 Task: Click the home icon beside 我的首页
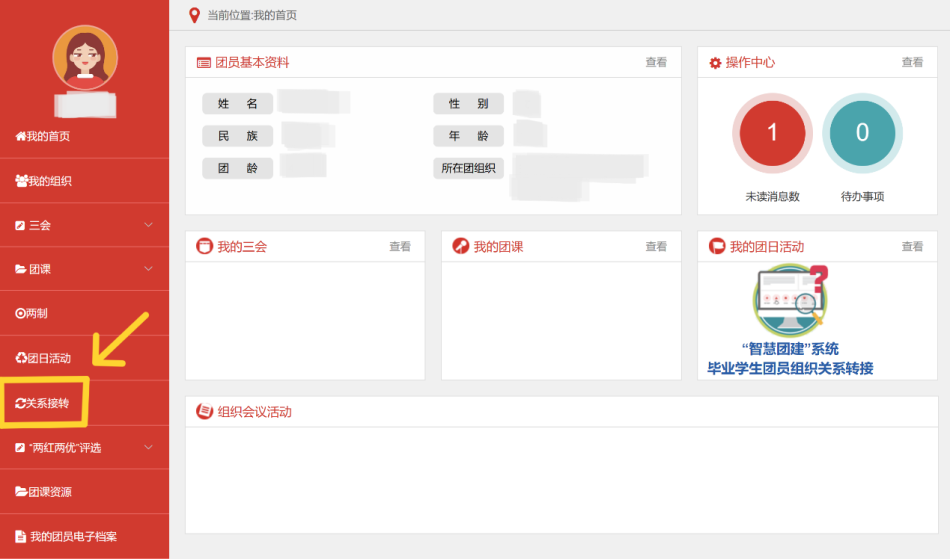point(21,136)
